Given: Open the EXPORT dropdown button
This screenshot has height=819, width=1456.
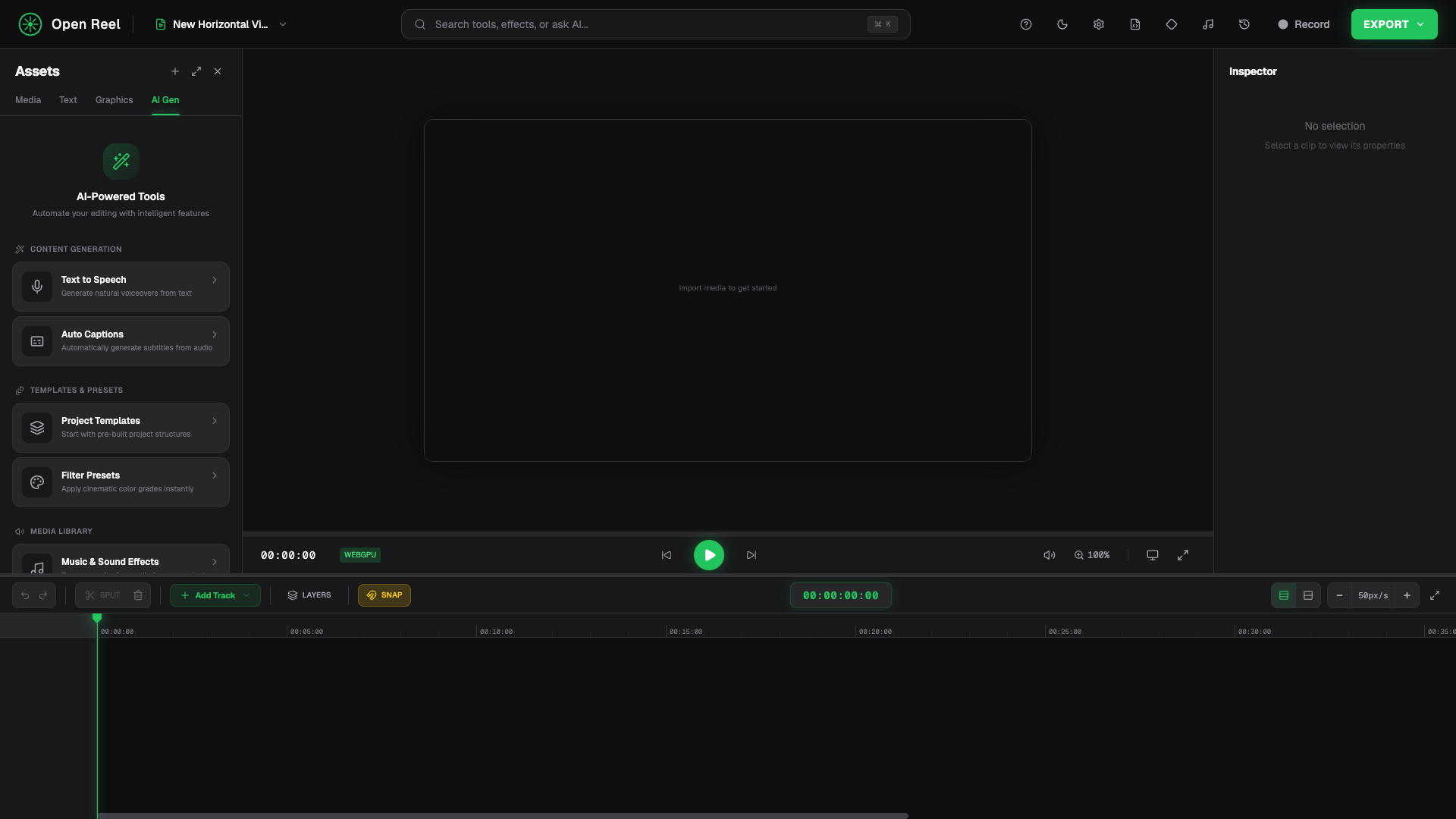Looking at the screenshot, I should point(1394,24).
